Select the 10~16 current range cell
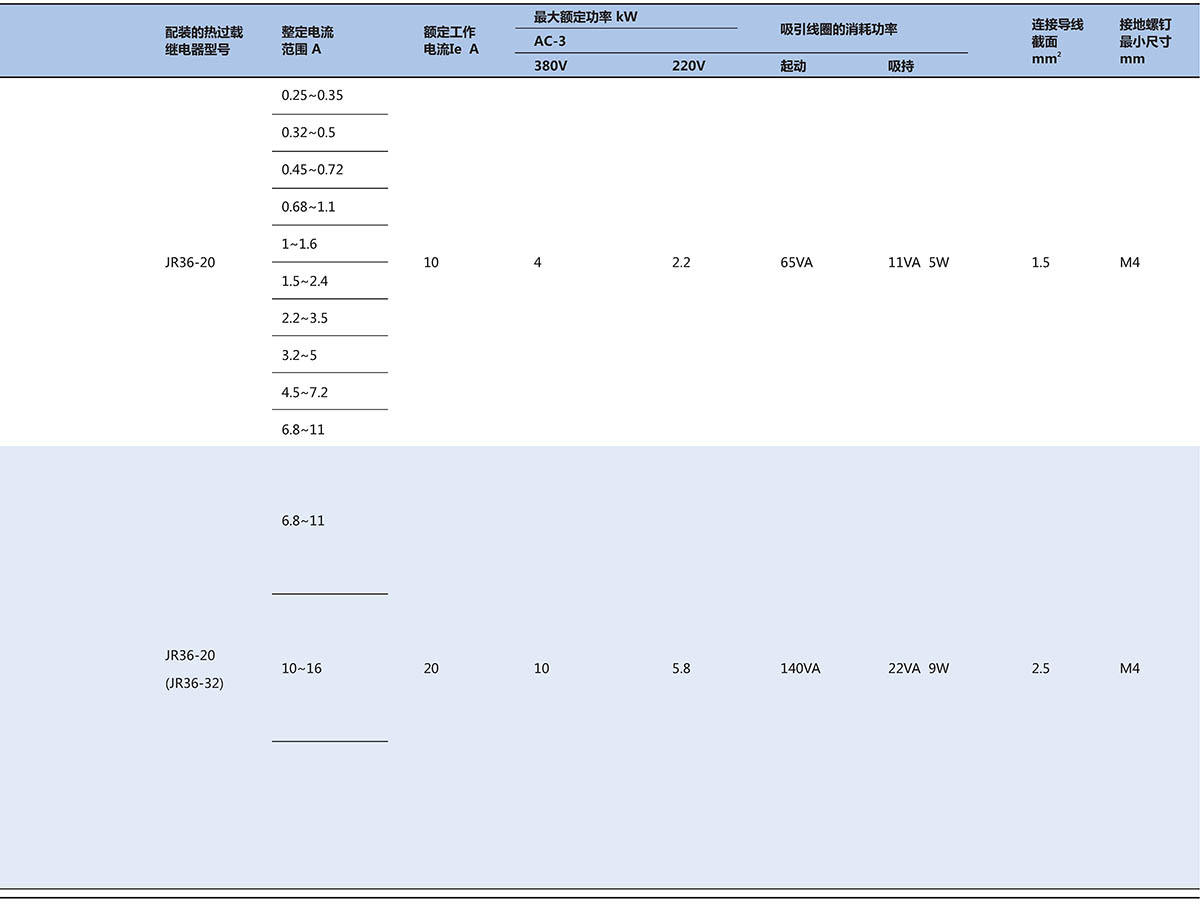1200x904 pixels. [302, 668]
